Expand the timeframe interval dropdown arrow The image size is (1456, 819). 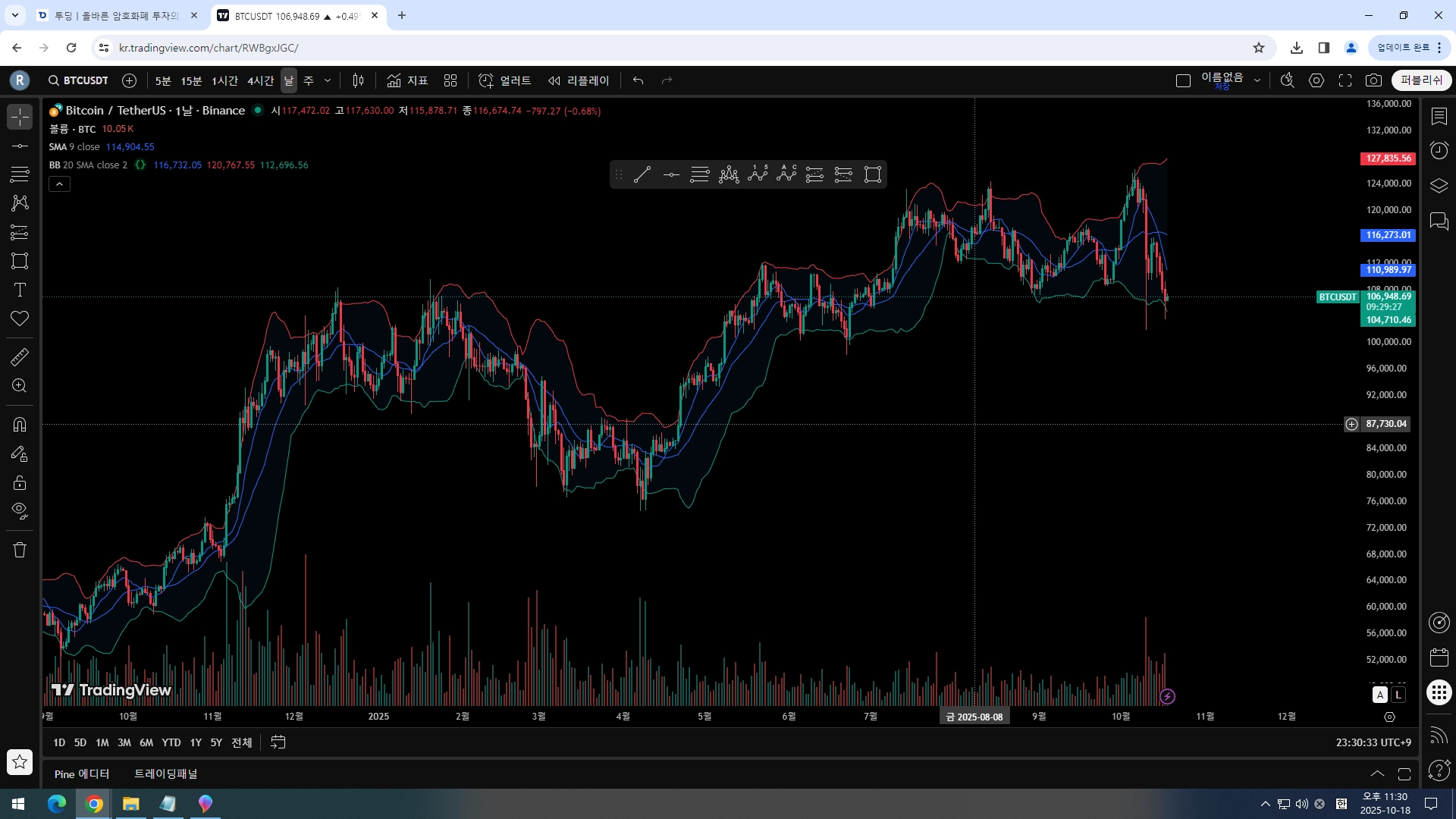pos(328,80)
